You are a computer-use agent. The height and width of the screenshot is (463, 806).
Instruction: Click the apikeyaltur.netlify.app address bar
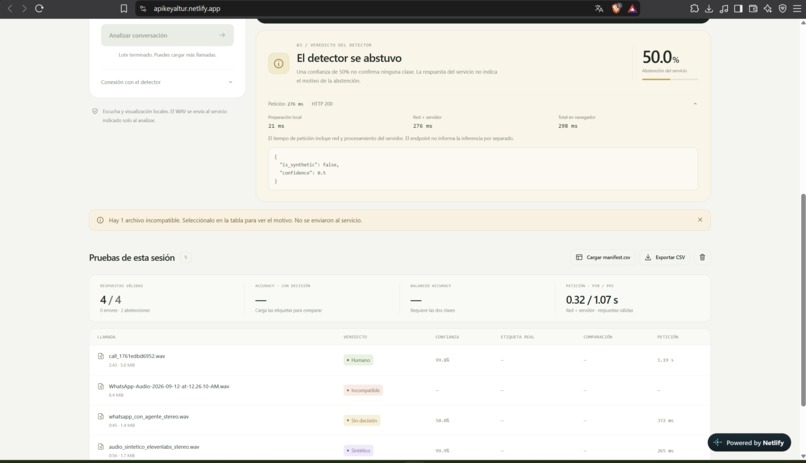pyautogui.click(x=187, y=9)
